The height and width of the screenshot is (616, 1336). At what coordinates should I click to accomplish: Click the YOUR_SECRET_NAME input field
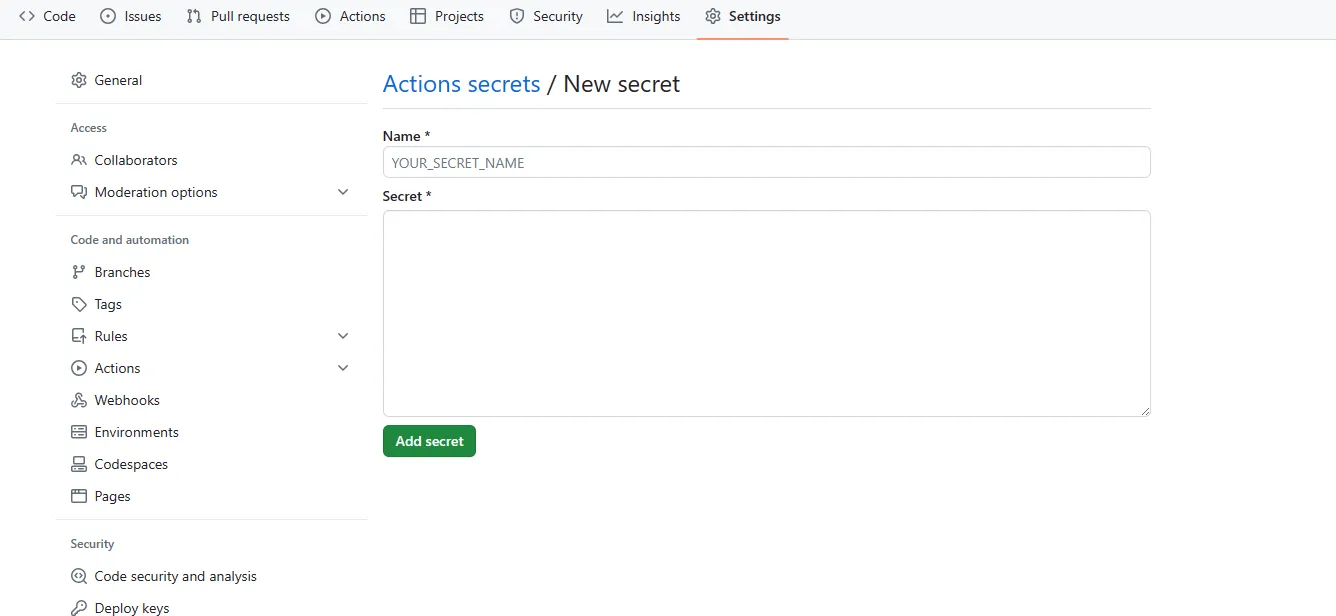point(765,162)
